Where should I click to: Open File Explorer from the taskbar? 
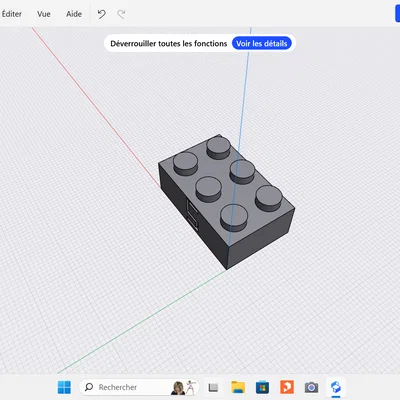point(238,387)
